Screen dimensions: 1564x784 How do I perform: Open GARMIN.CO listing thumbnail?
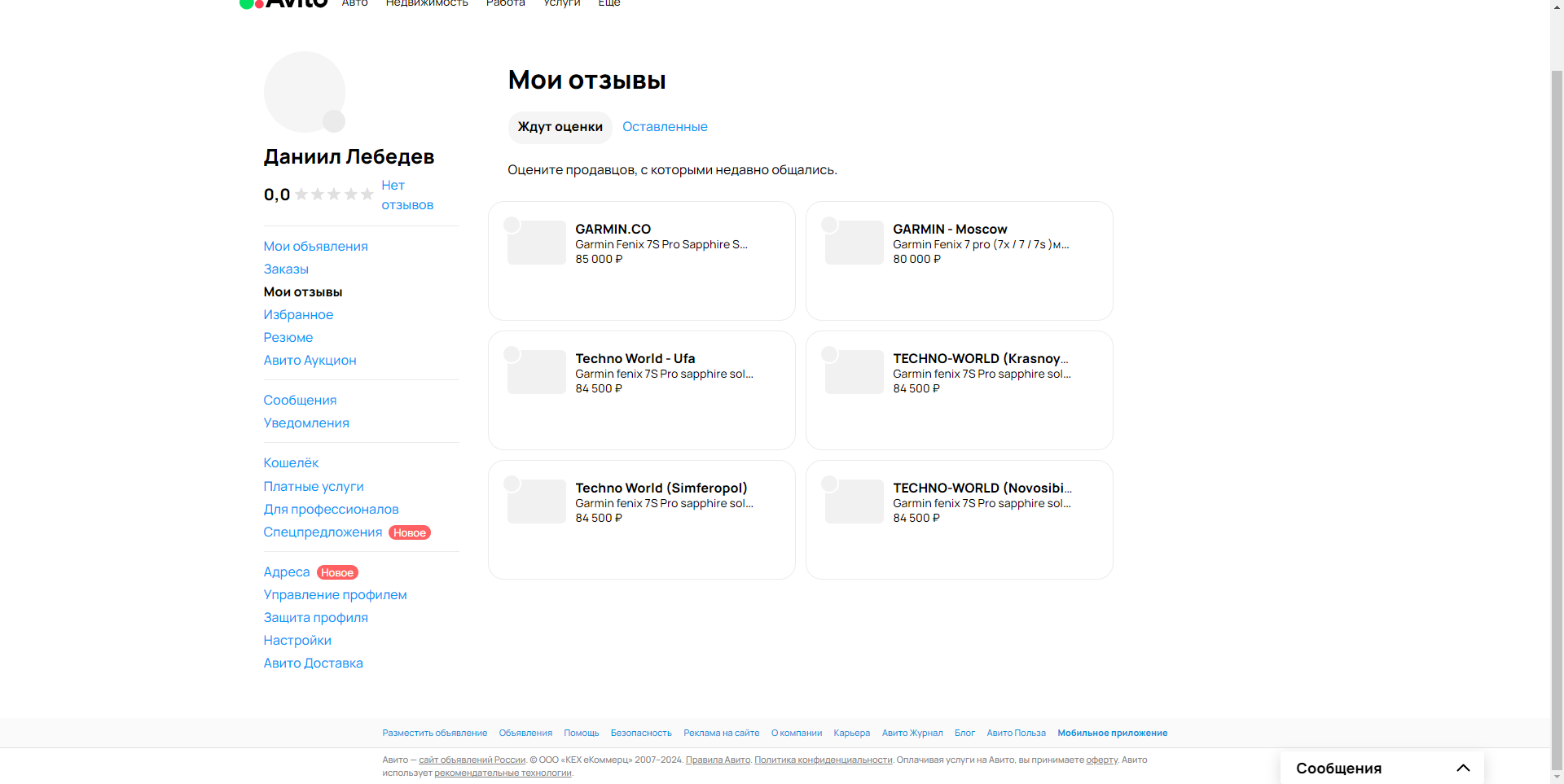tap(537, 243)
